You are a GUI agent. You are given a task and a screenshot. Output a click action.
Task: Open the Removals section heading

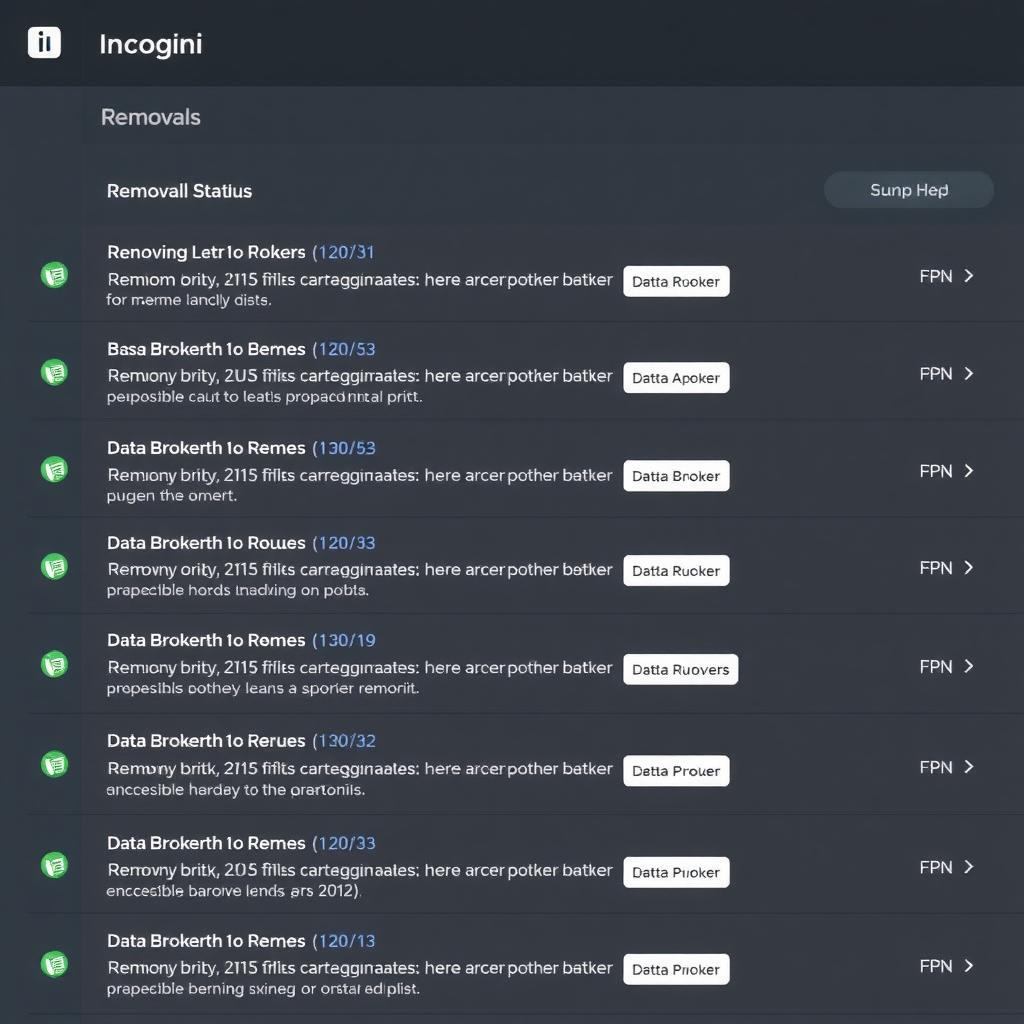point(150,118)
